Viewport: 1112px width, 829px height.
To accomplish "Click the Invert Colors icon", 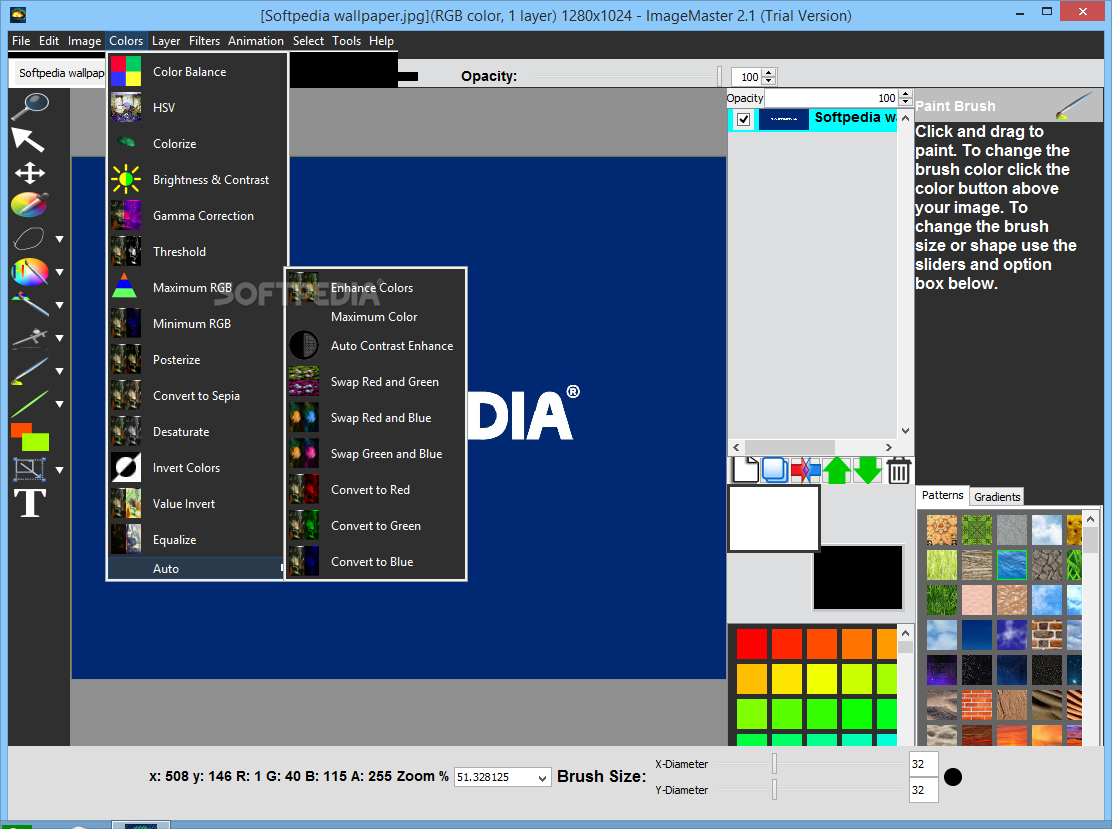I will (x=126, y=467).
